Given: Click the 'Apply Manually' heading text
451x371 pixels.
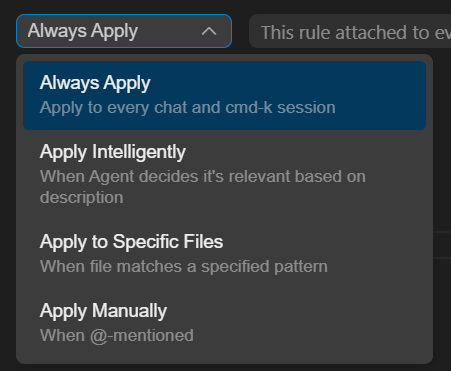Looking at the screenshot, I should (x=103, y=311).
